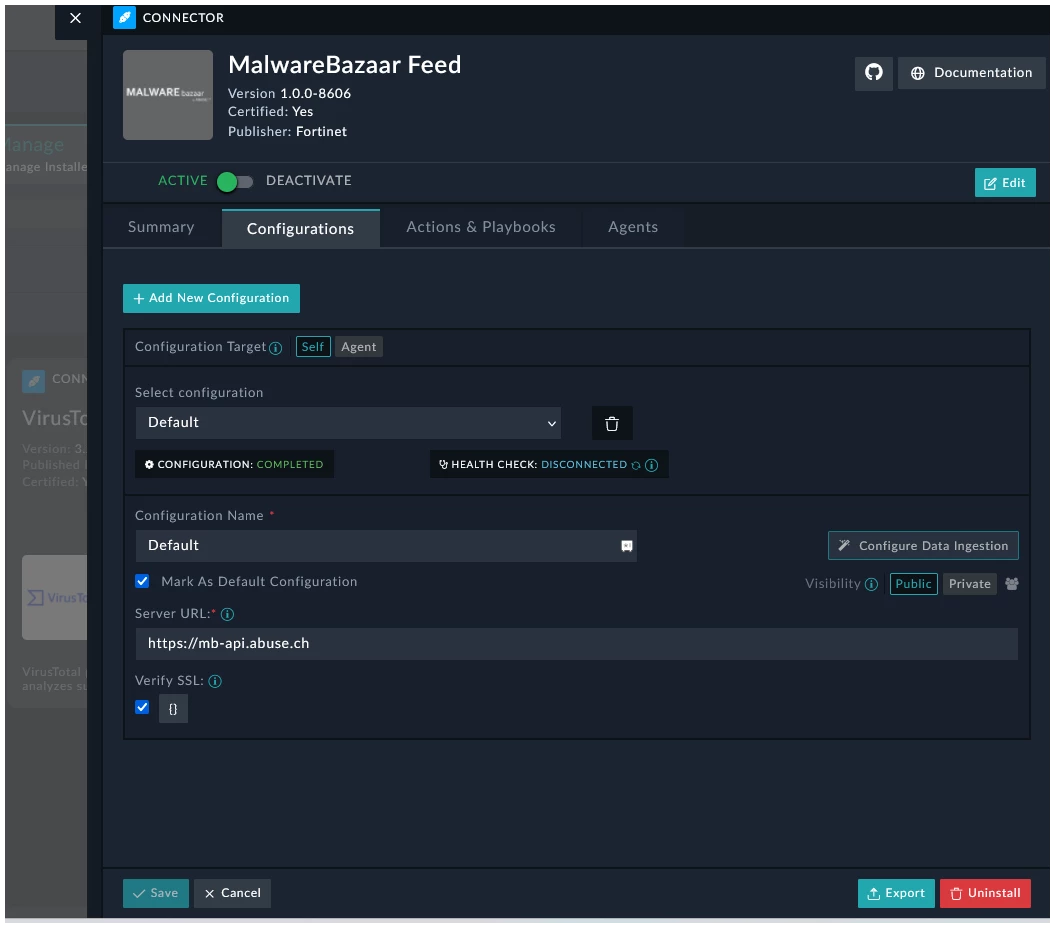Image resolution: width=1055 pixels, height=928 pixels.
Task: Open Server URL info icon
Action: pos(227,614)
